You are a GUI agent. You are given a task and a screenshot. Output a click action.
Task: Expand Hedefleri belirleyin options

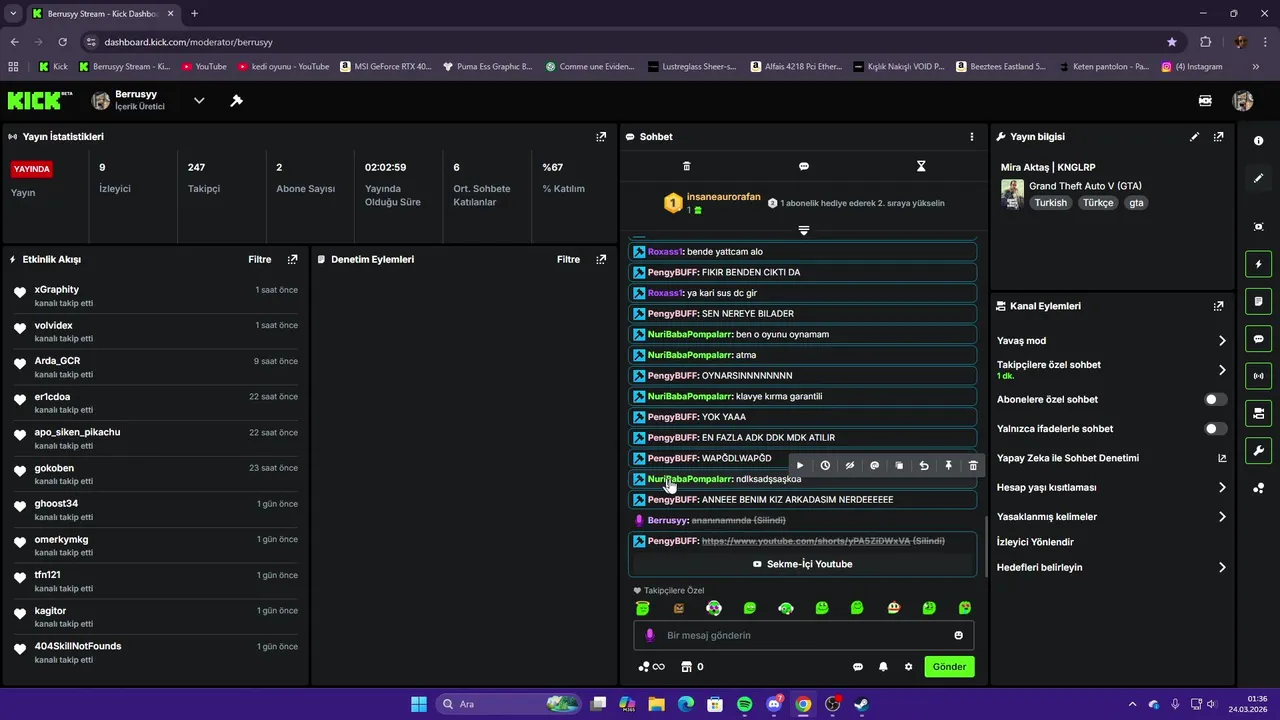pos(1222,567)
